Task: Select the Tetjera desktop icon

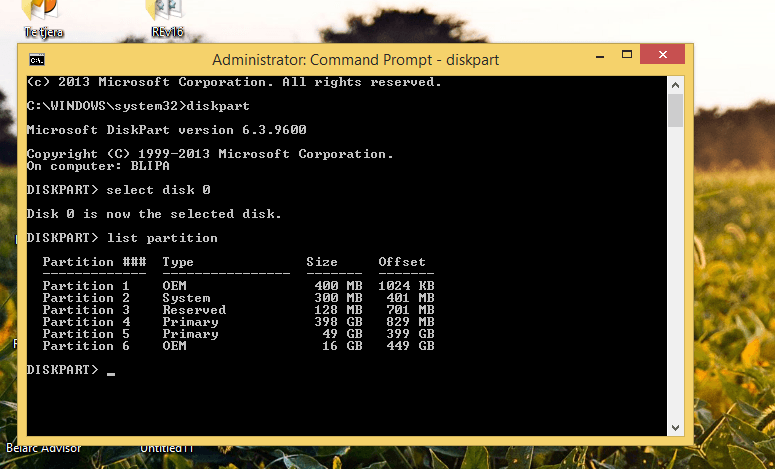Action: 39,12
